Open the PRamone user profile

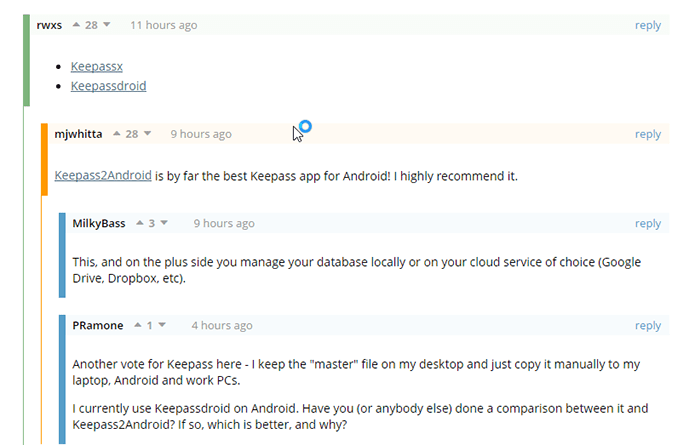[98, 325]
